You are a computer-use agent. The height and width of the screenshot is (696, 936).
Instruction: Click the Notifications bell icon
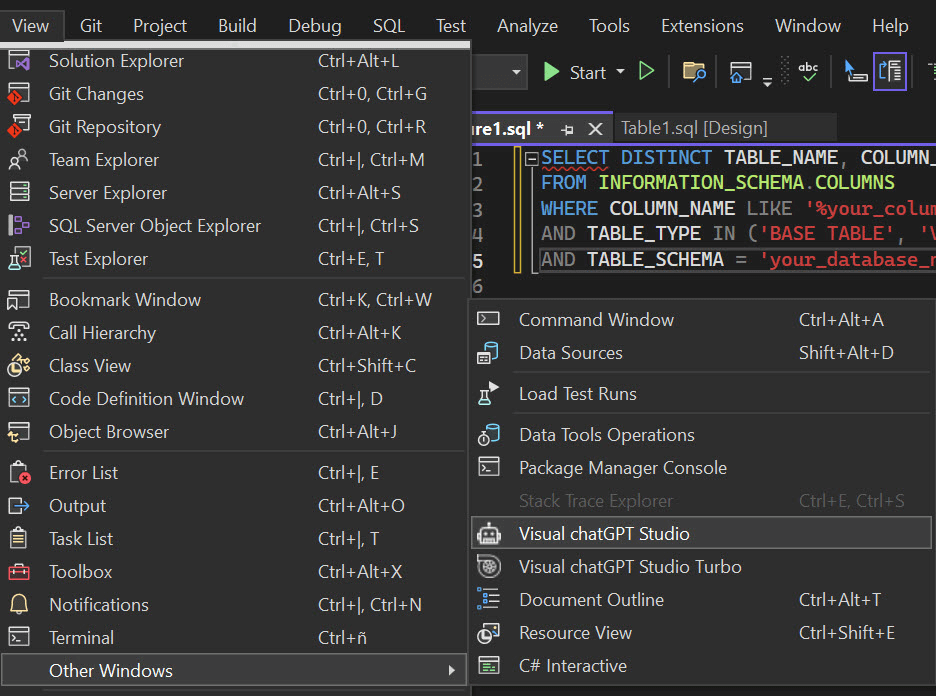(x=19, y=605)
